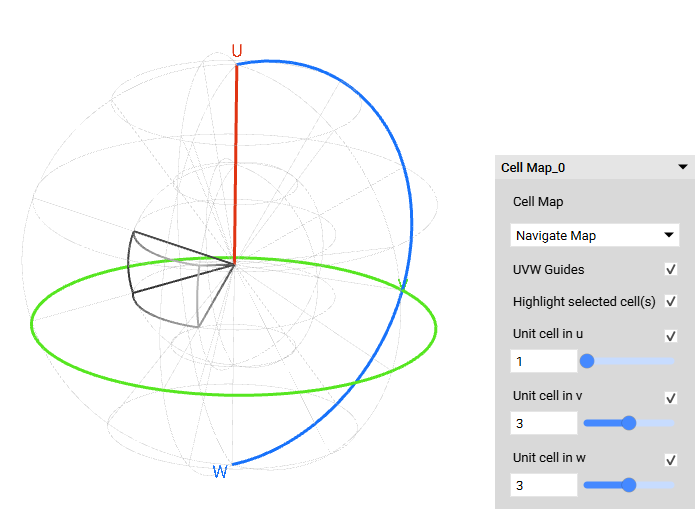Viewport: 700px width, 516px height.
Task: Click the Unit cell in v value field
Action: tap(543, 423)
